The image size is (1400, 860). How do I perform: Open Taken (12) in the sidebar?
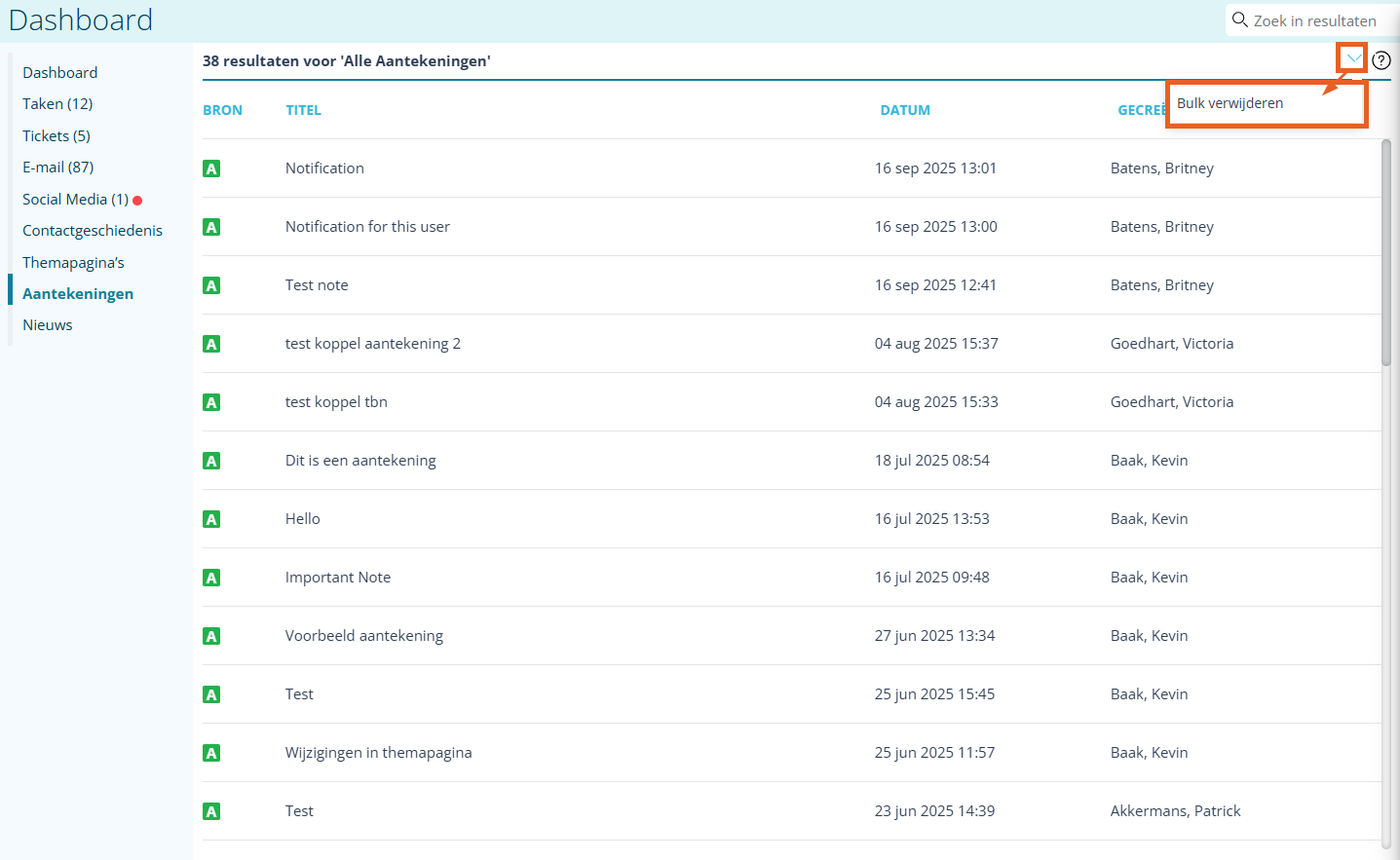[57, 104]
